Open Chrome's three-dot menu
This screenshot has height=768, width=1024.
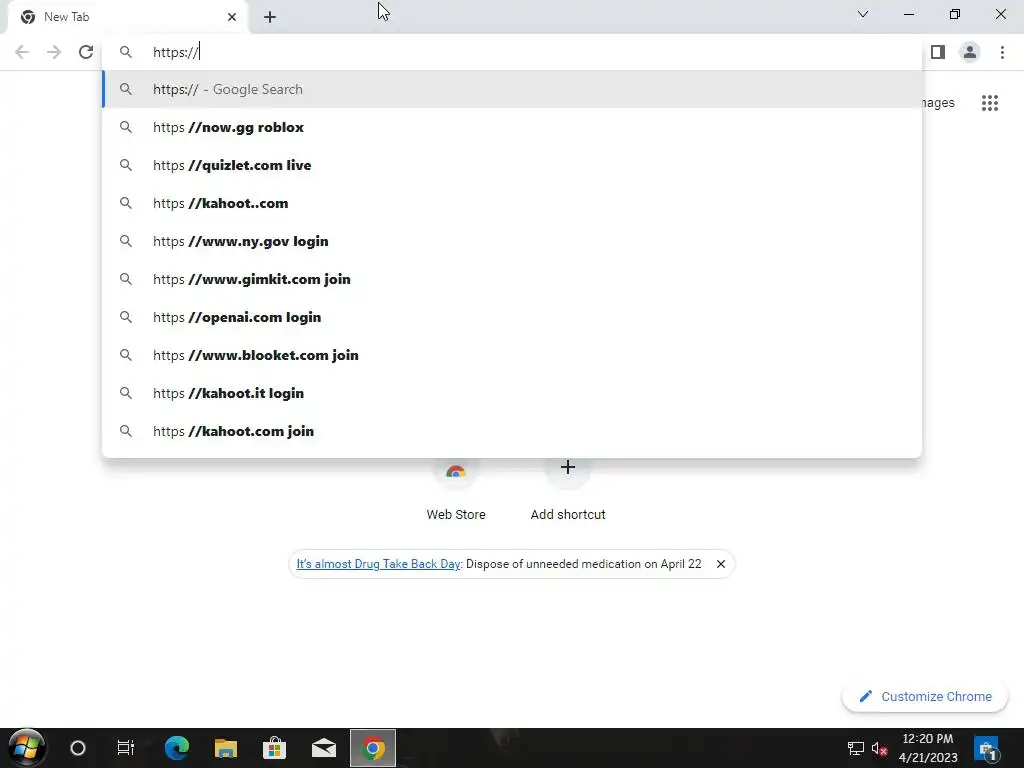pos(1002,52)
